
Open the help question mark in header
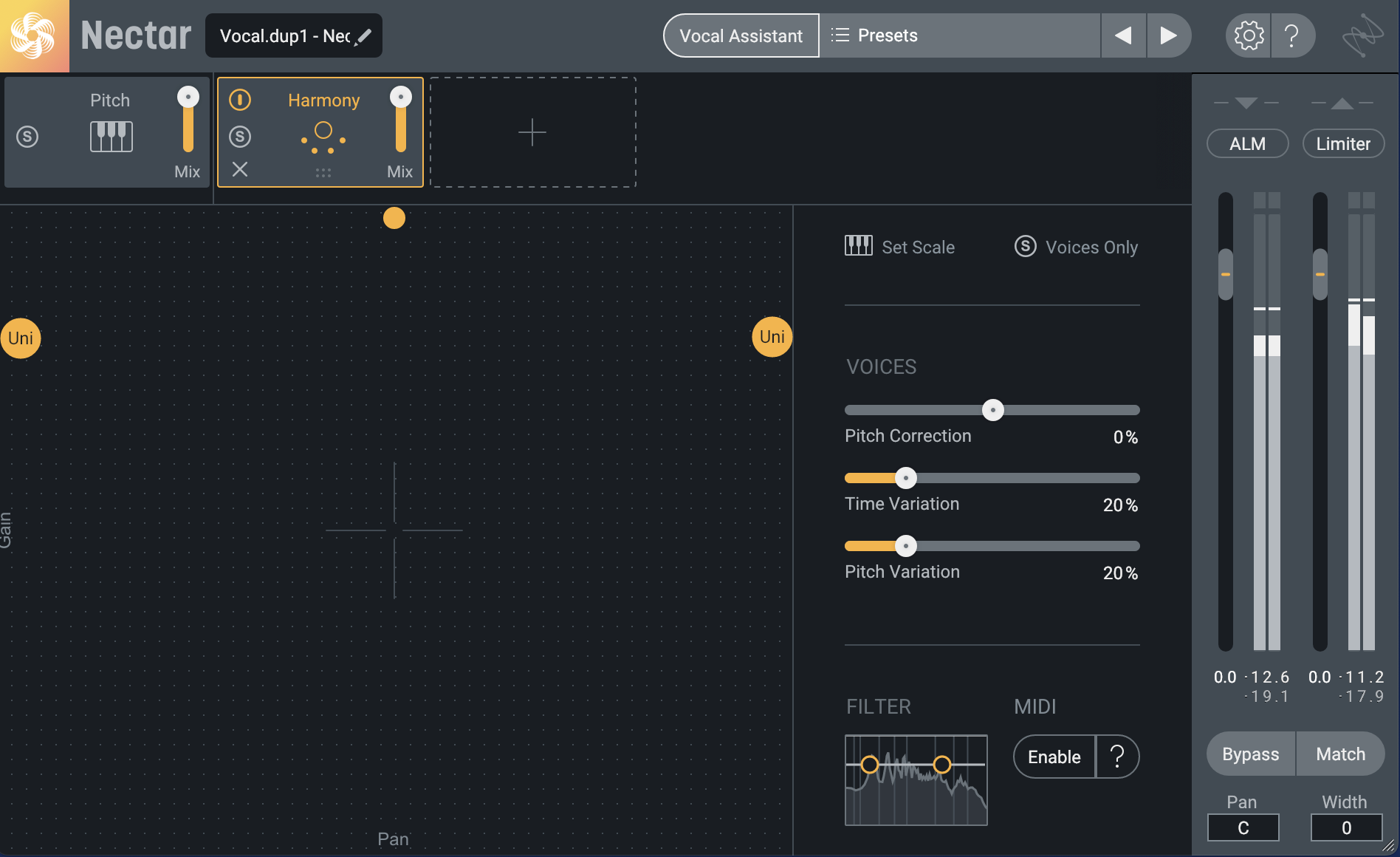coord(1292,35)
